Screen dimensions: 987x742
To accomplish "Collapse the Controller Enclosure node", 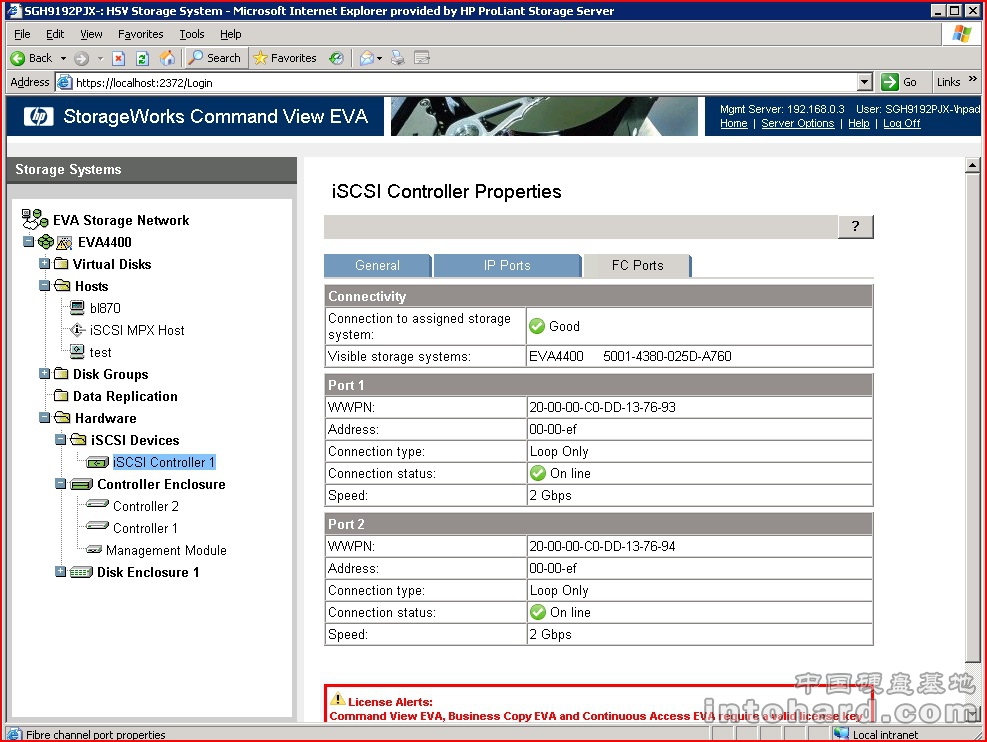I will pos(60,484).
